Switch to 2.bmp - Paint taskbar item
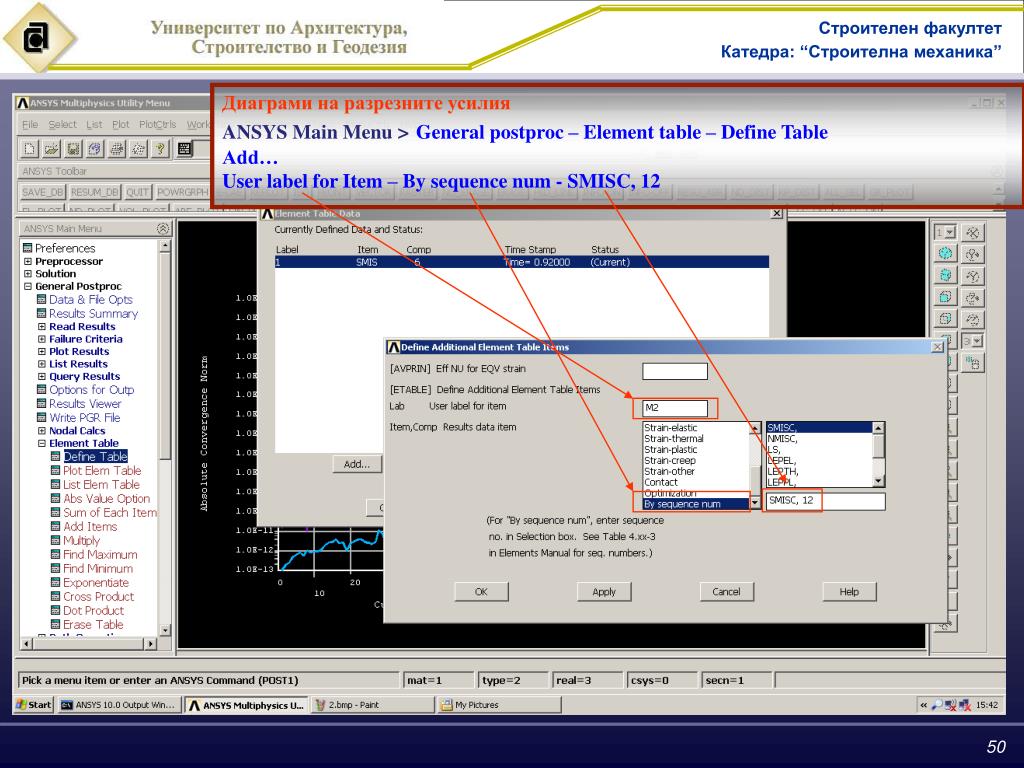This screenshot has height=768, width=1024. (372, 705)
